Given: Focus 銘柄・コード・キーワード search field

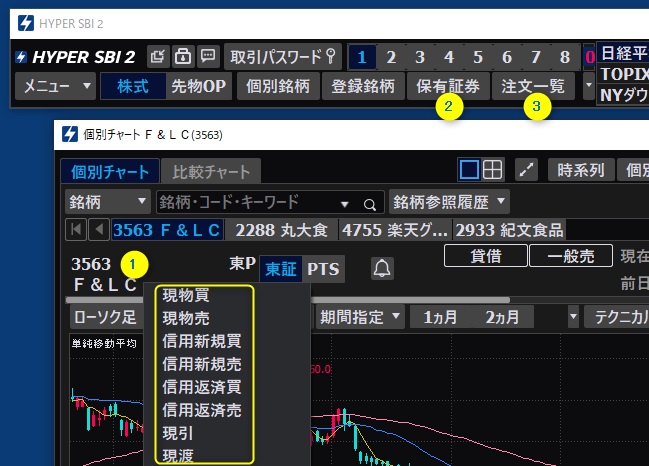Looking at the screenshot, I should 270,202.
